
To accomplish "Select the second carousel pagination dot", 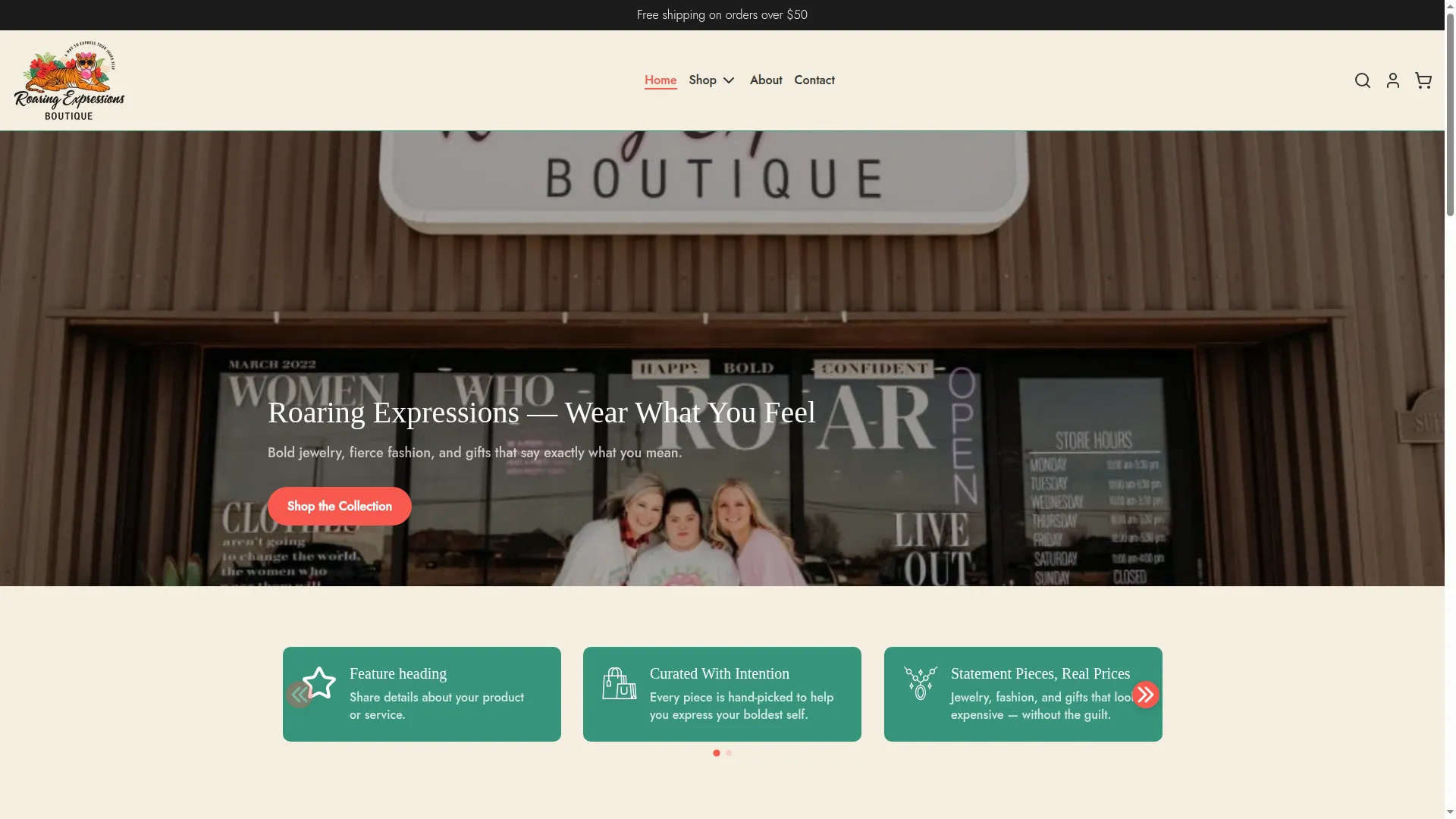I will coord(729,753).
